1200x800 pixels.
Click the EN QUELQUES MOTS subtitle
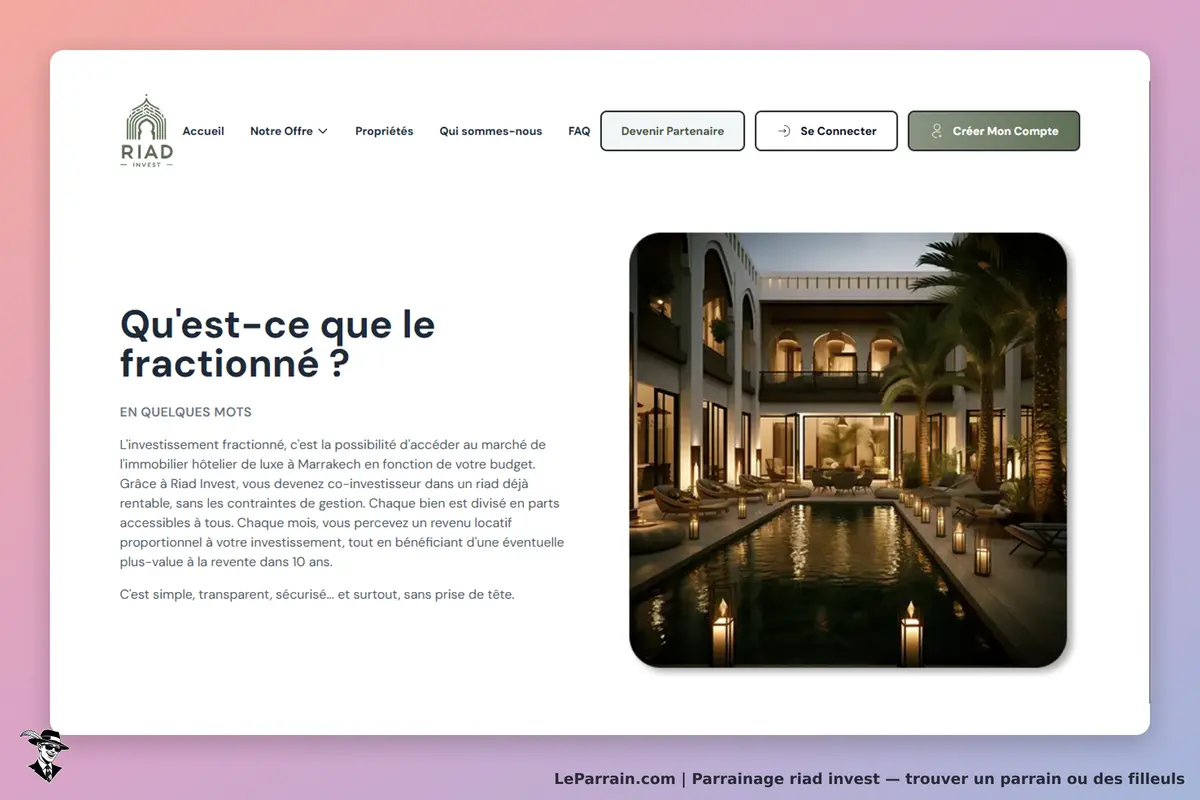click(186, 412)
